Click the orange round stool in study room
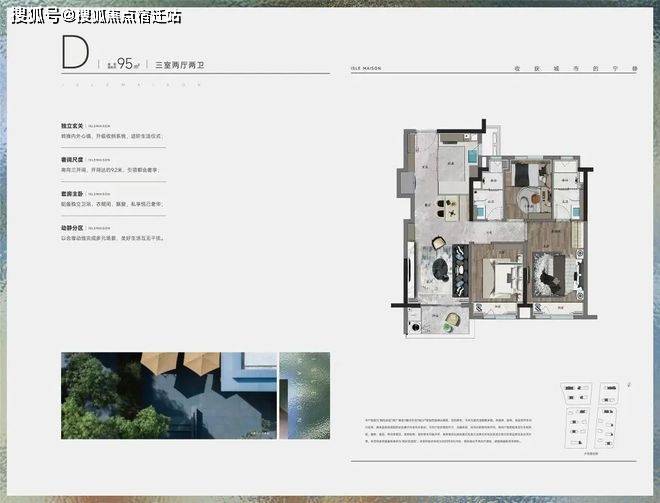Viewport: 660px width, 503px height. tap(535, 199)
